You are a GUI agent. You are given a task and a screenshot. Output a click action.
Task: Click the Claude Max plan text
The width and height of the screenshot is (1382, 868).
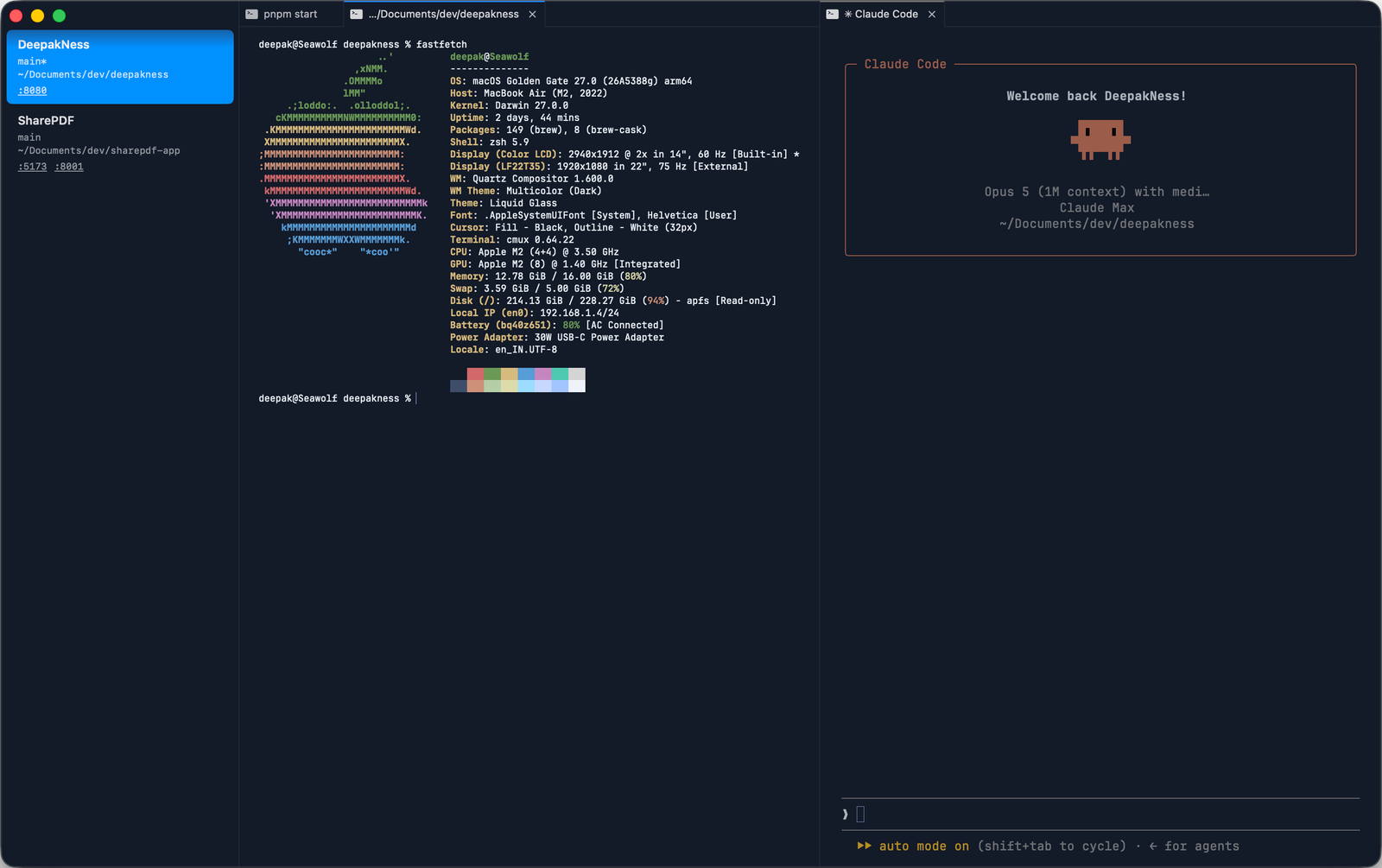[1097, 207]
